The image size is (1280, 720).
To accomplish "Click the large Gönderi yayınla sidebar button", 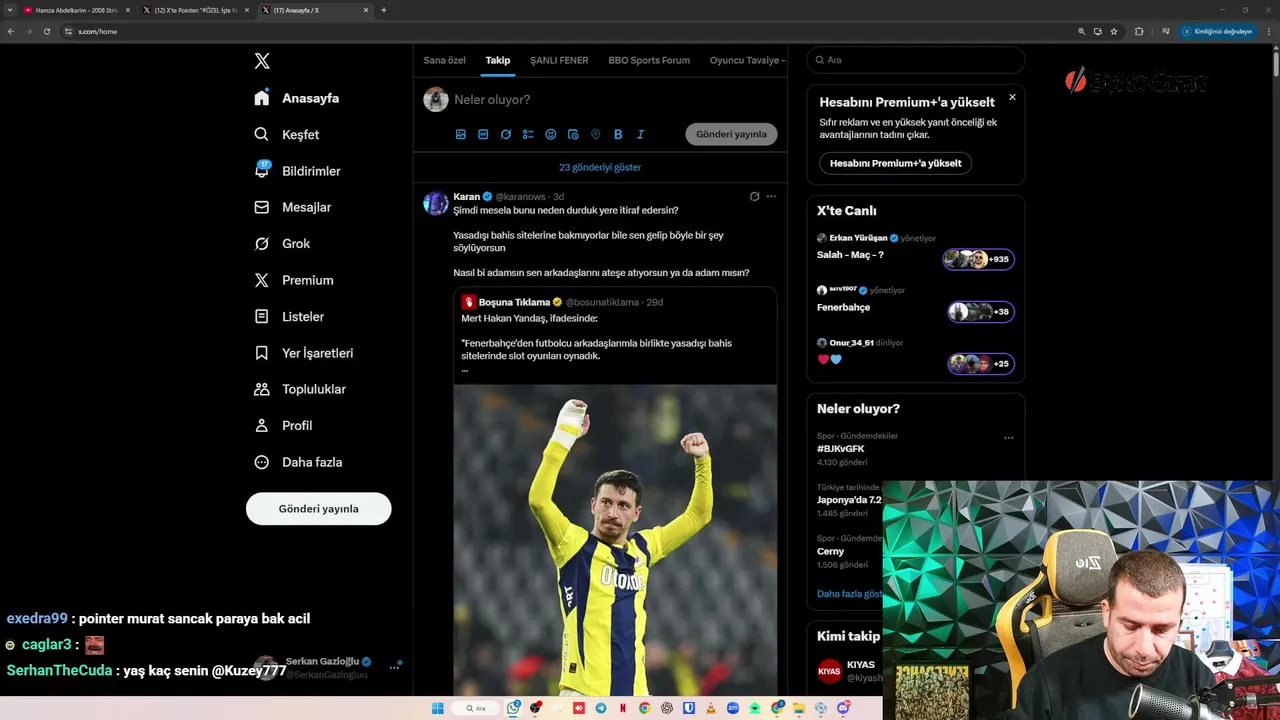I will coord(318,508).
